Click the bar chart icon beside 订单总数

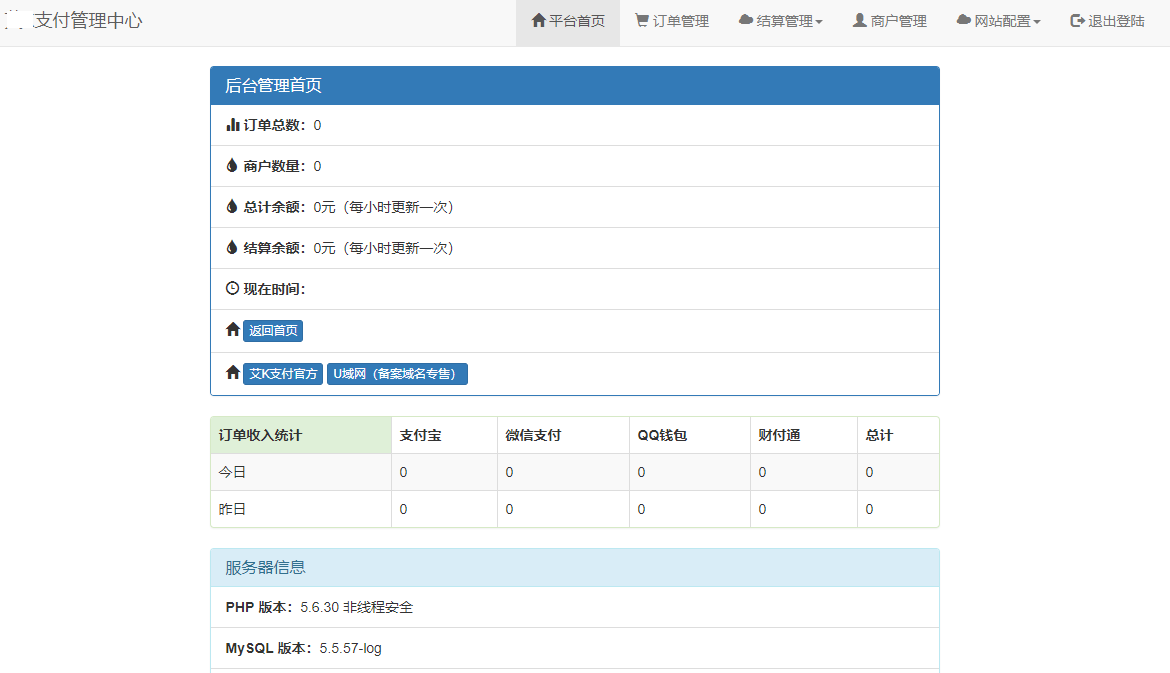pos(230,125)
